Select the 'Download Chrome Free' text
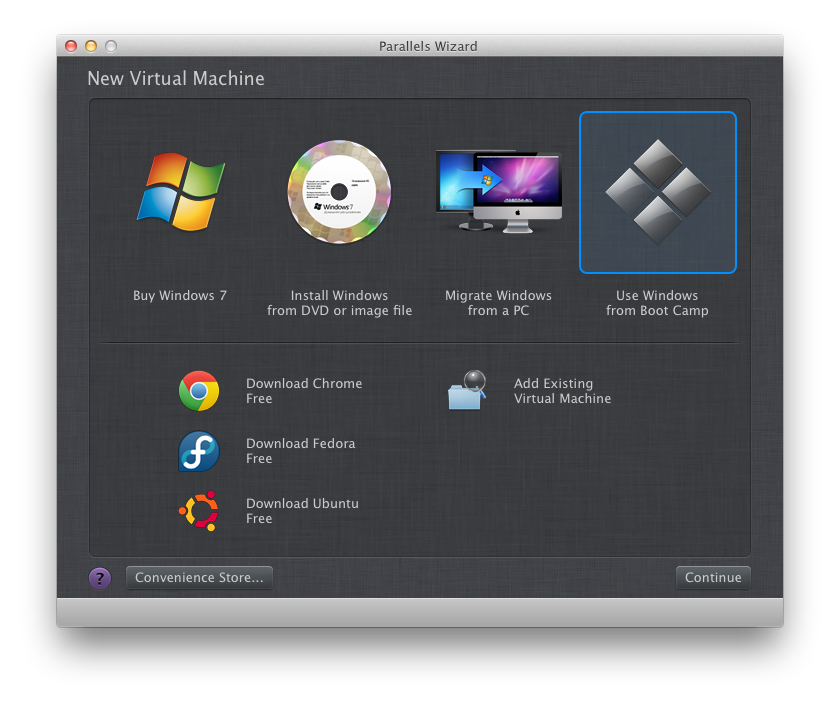 click(304, 391)
